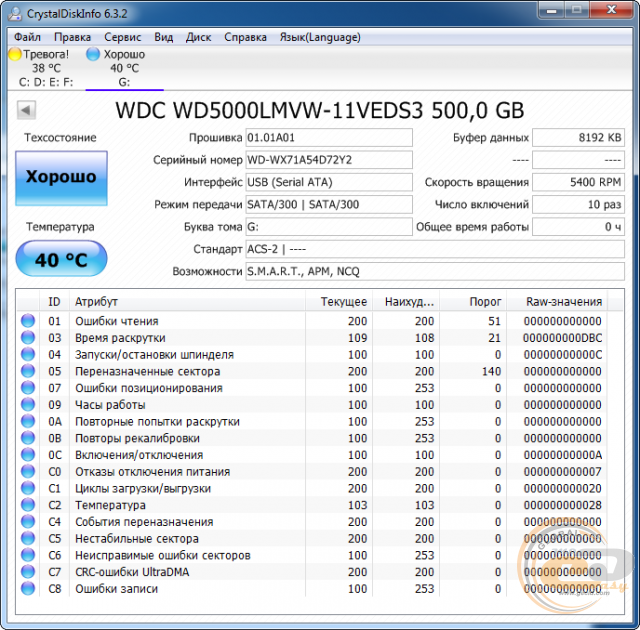Screen dimensions: 640x630
Task: Click the Буква тома field G:
Action: (x=329, y=227)
